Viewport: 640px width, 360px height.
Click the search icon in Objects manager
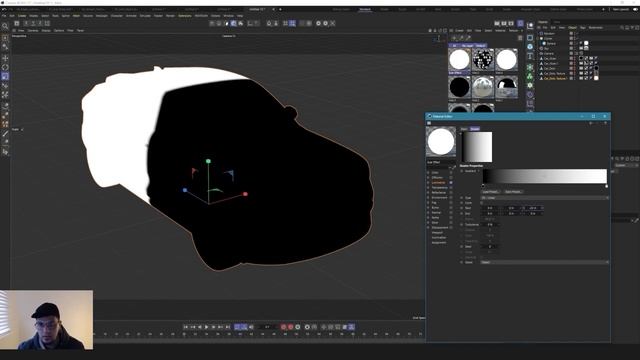(622, 27)
